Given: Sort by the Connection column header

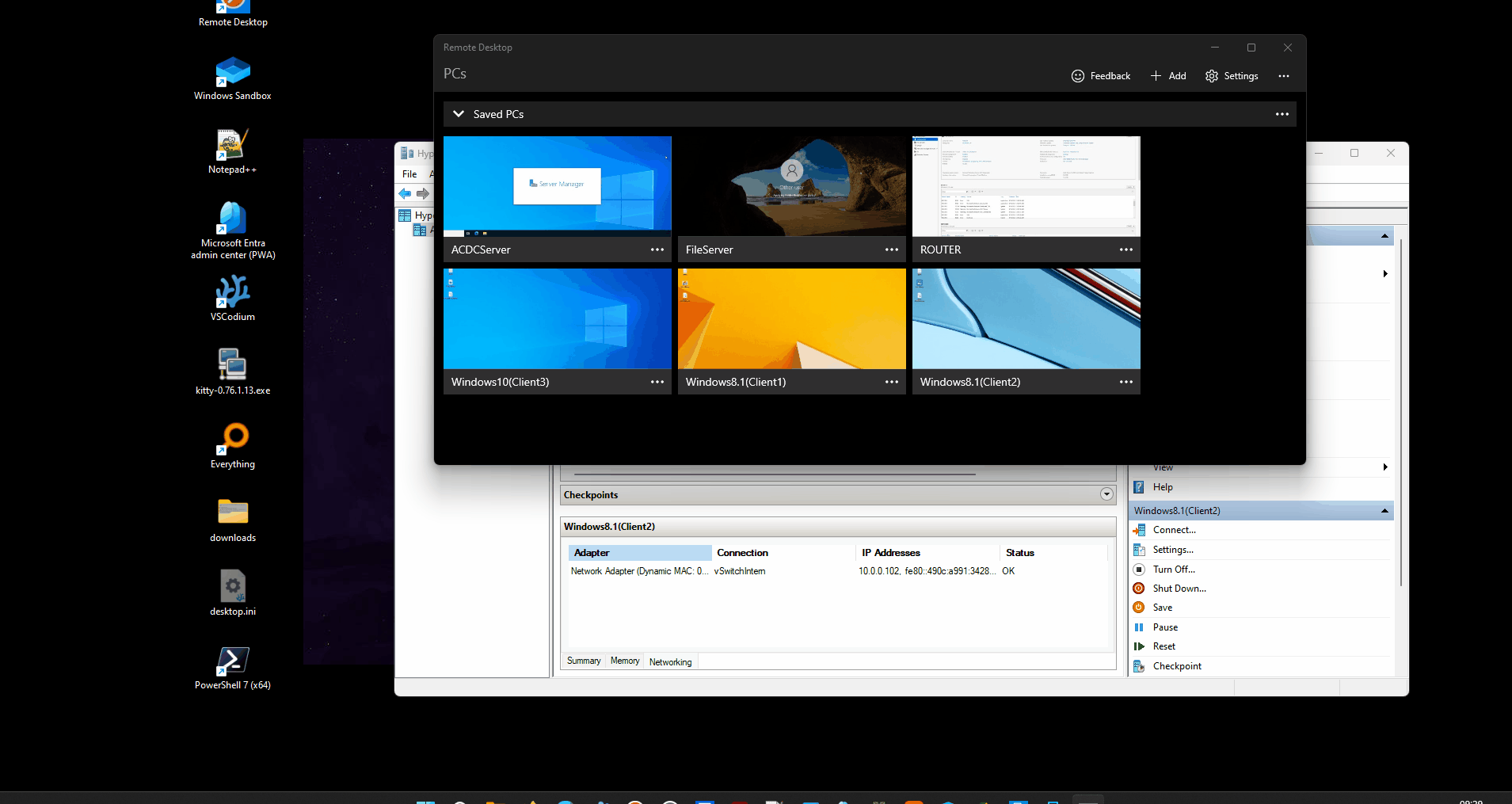Looking at the screenshot, I should 783,553.
